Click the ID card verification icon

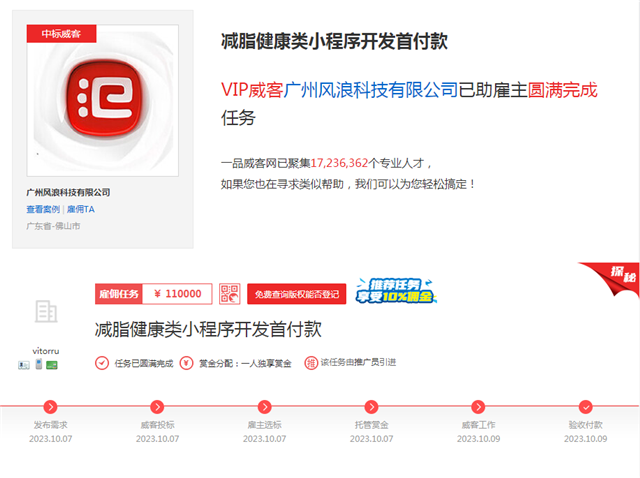[x=24, y=365]
